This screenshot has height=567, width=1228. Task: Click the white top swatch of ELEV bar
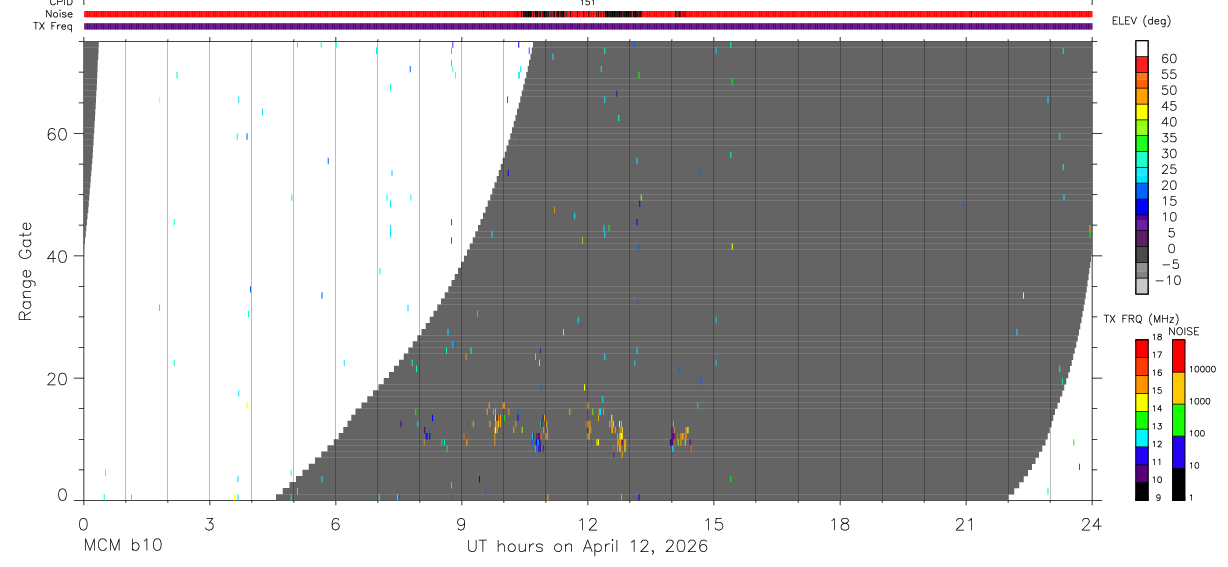pos(1142,48)
